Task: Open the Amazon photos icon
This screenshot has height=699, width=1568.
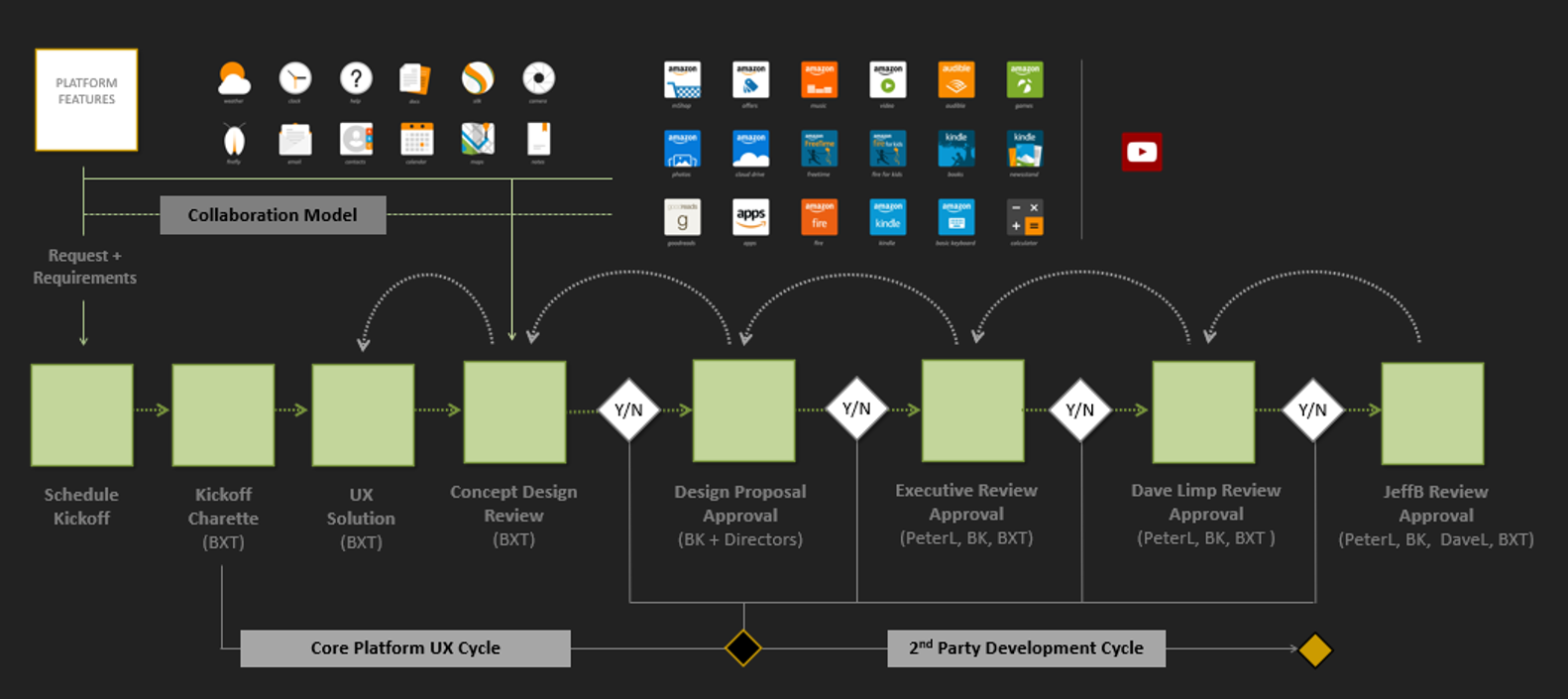Action: (x=682, y=149)
